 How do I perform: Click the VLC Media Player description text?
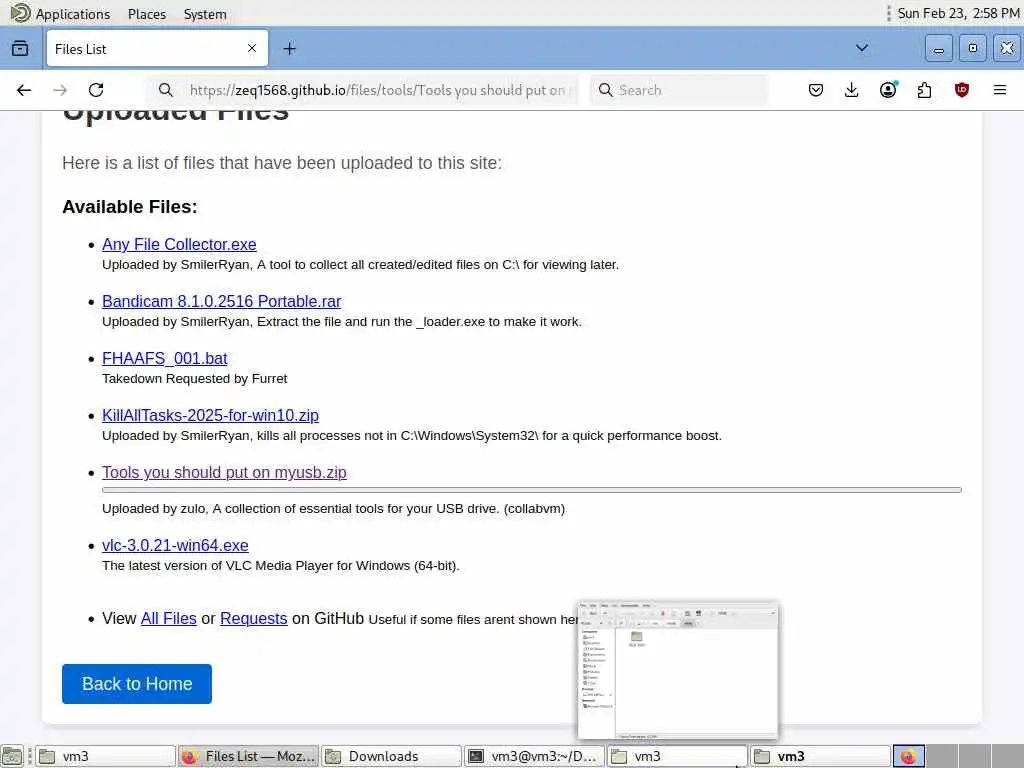(281, 566)
